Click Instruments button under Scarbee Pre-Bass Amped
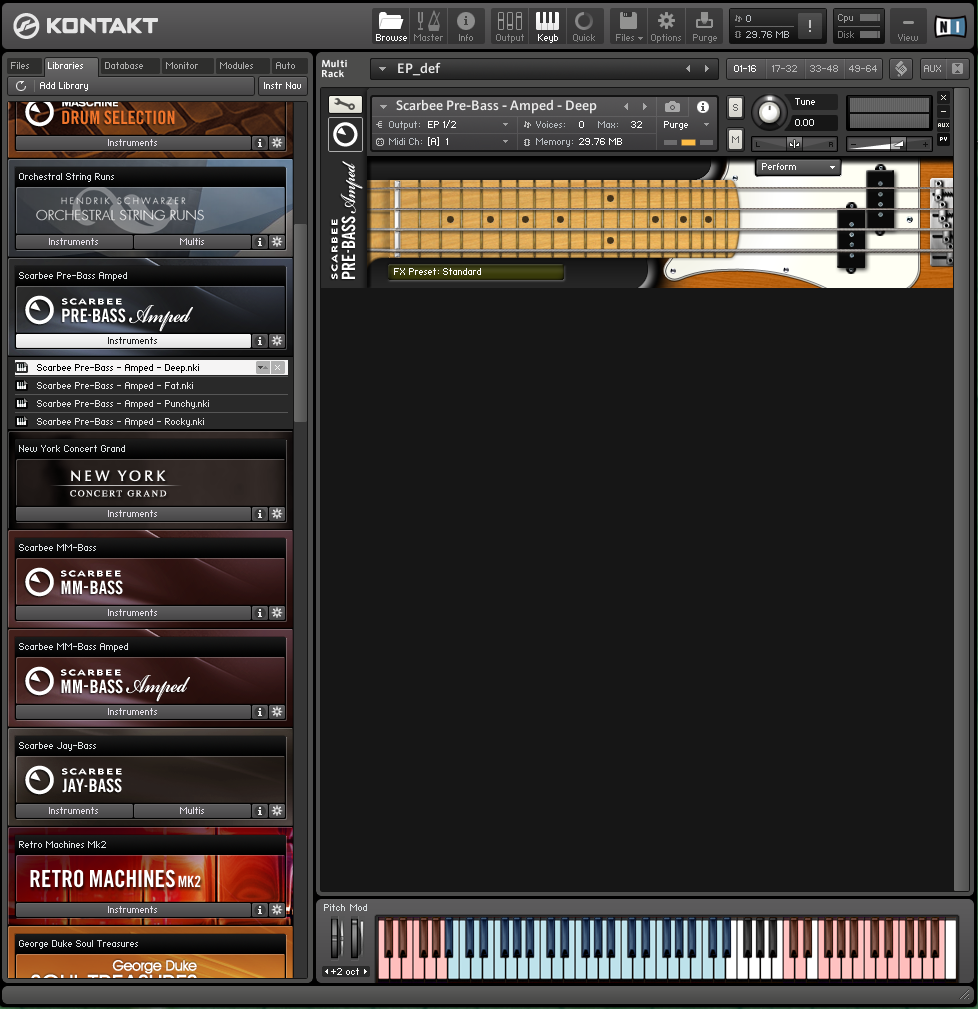The height and width of the screenshot is (1009, 978). [x=133, y=341]
